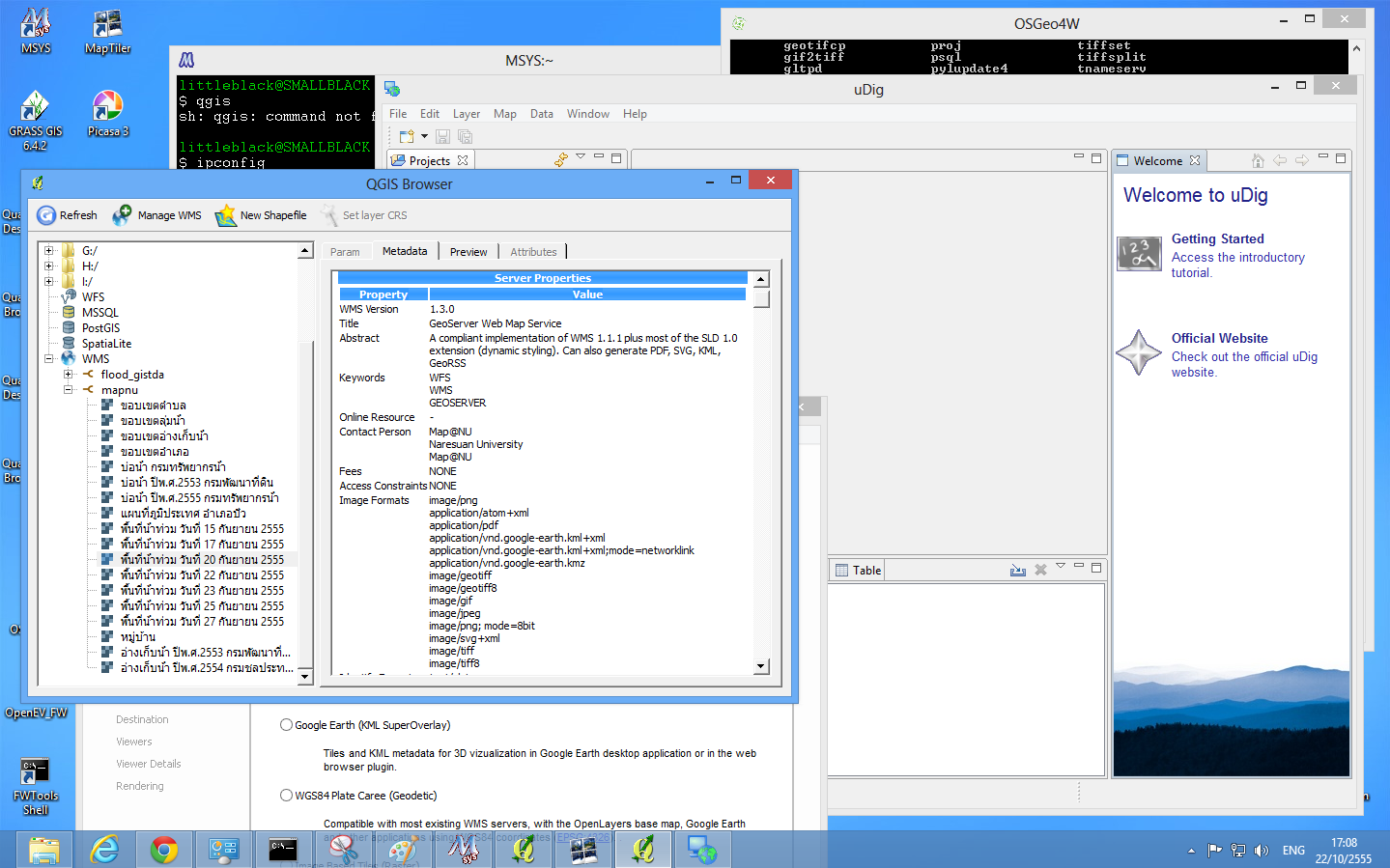Click Destination in MapTiler sidebar
1390x868 pixels.
142,719
